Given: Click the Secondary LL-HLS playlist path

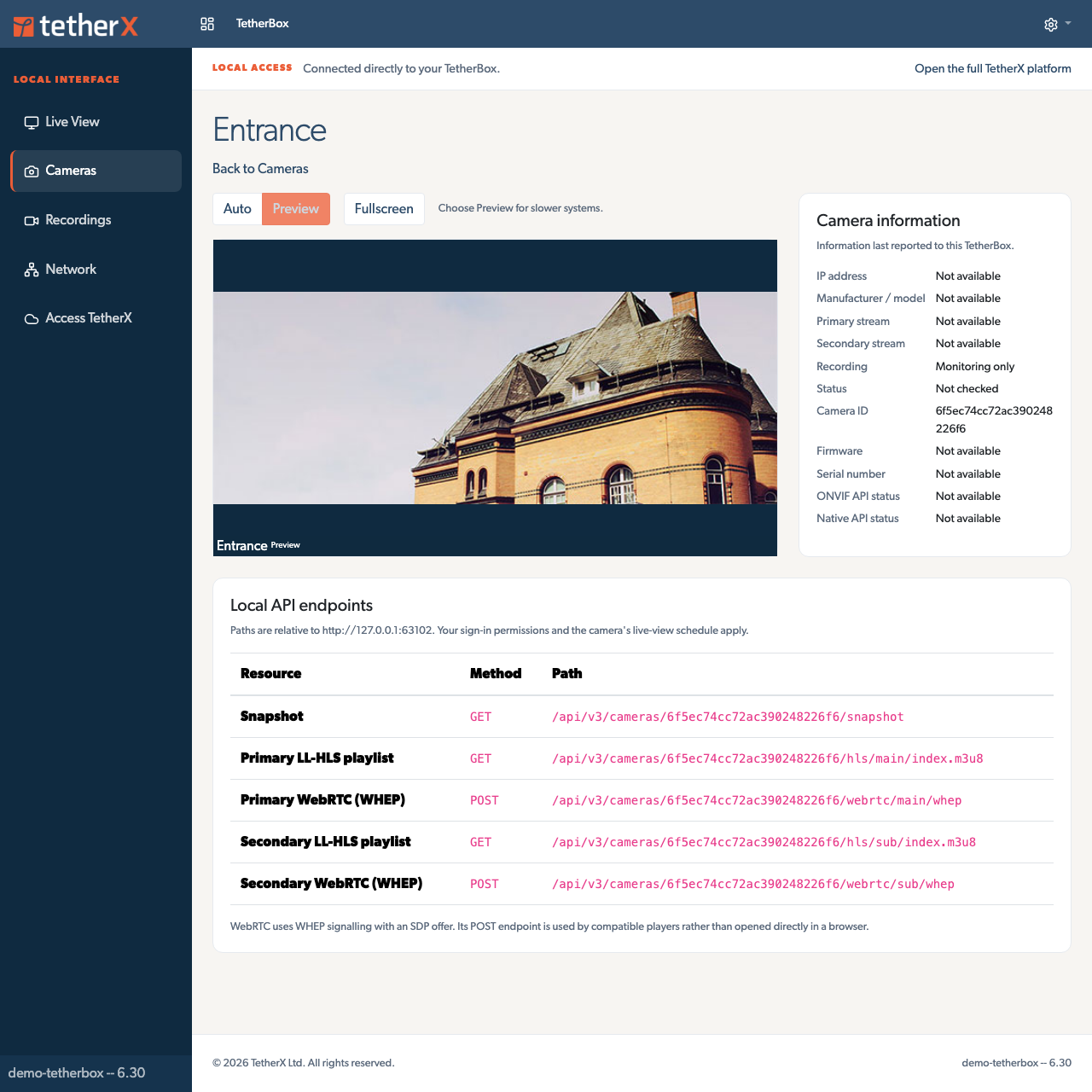Looking at the screenshot, I should pyautogui.click(x=764, y=842).
